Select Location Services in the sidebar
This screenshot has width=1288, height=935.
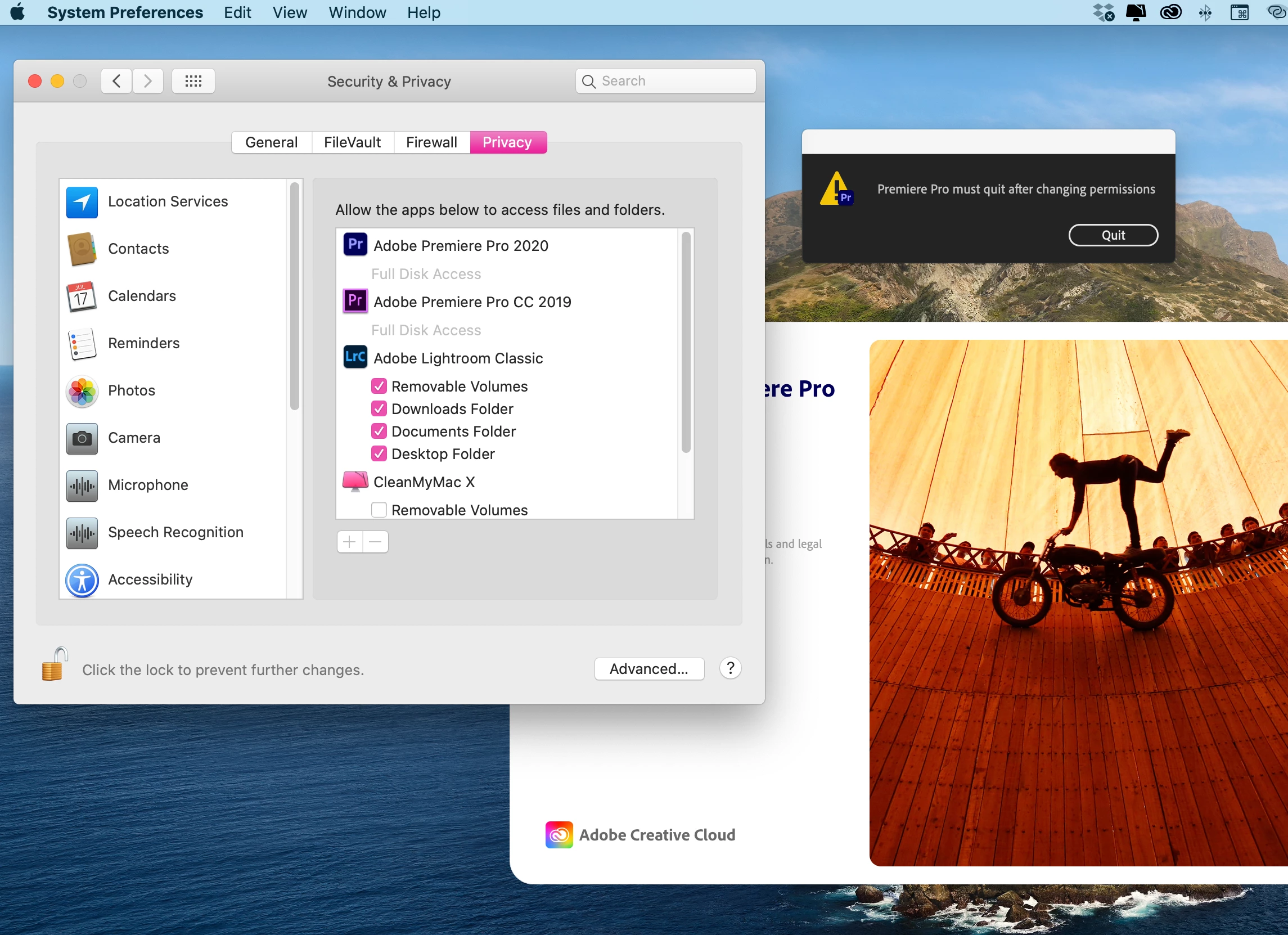tap(168, 201)
